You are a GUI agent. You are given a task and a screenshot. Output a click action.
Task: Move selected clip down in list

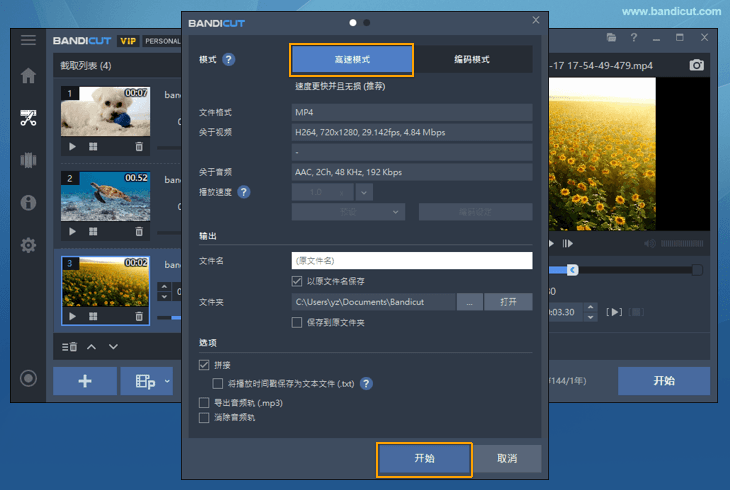tap(113, 347)
